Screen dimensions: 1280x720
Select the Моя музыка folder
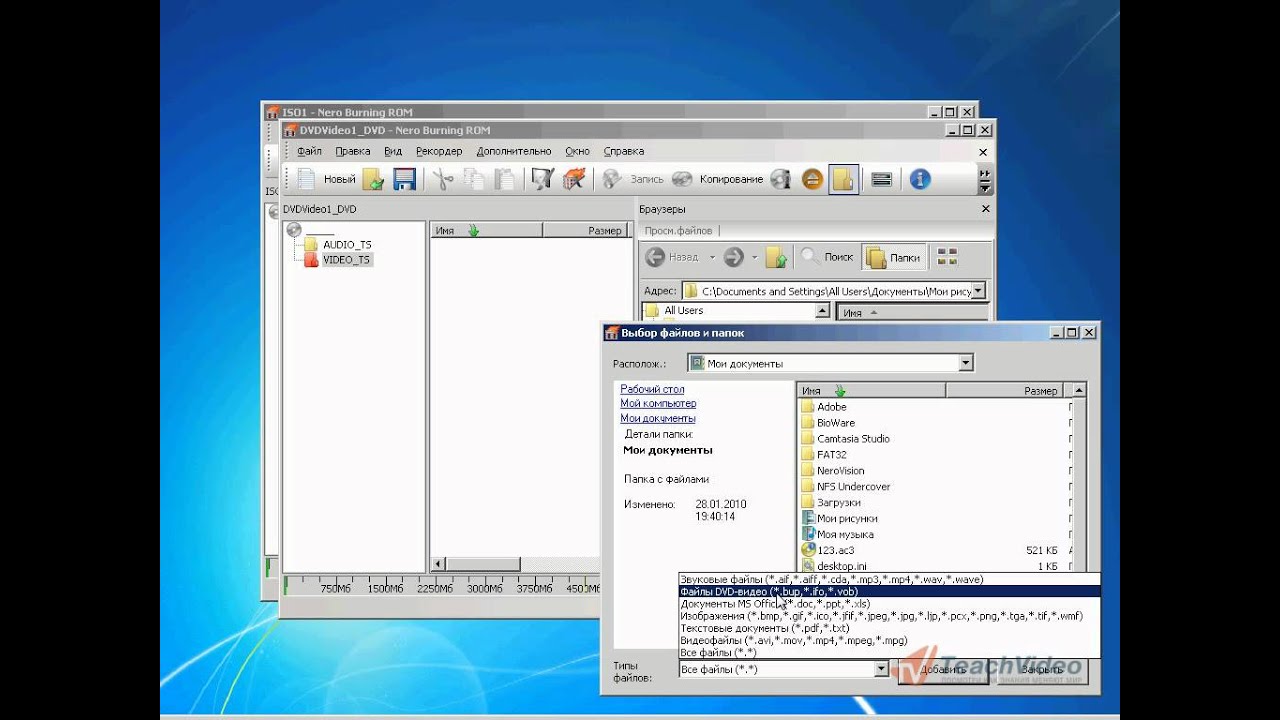[845, 535]
